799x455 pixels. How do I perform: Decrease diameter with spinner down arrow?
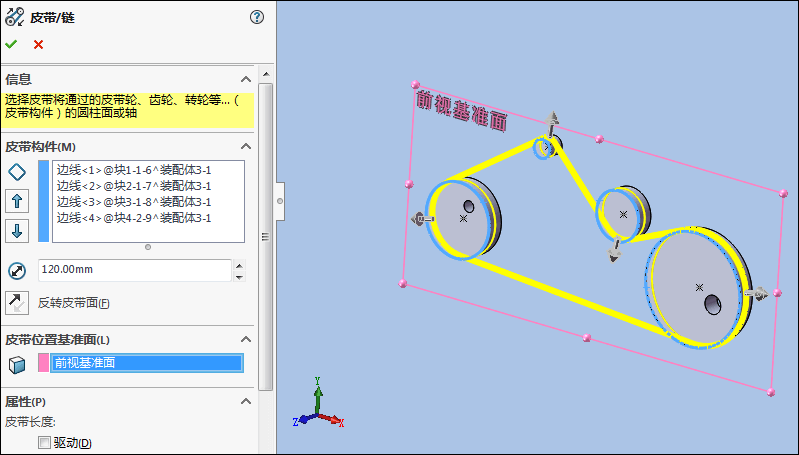point(239,277)
